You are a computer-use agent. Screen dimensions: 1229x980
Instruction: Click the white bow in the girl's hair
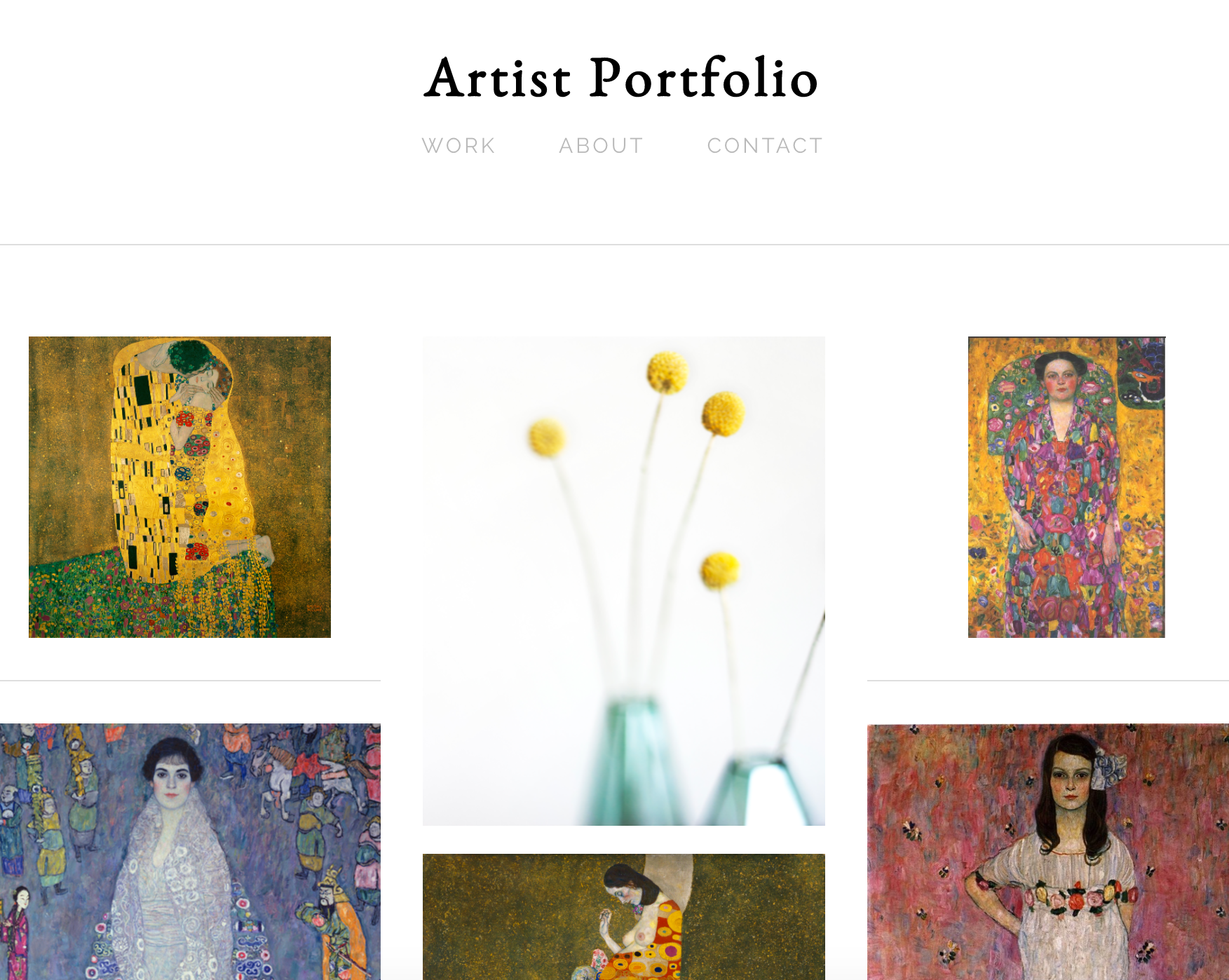click(1108, 768)
